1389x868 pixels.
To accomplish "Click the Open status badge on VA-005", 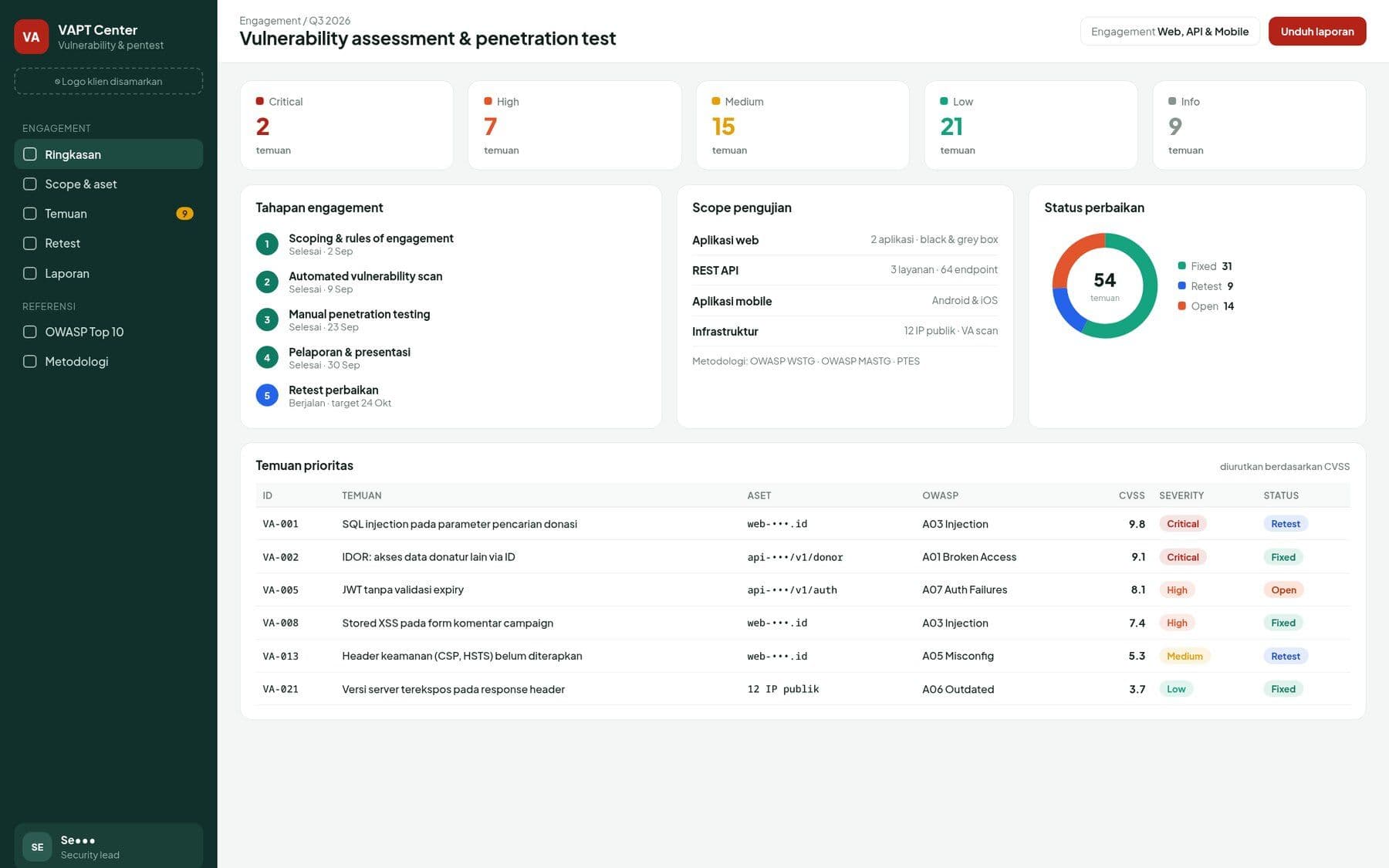I will click(x=1283, y=590).
